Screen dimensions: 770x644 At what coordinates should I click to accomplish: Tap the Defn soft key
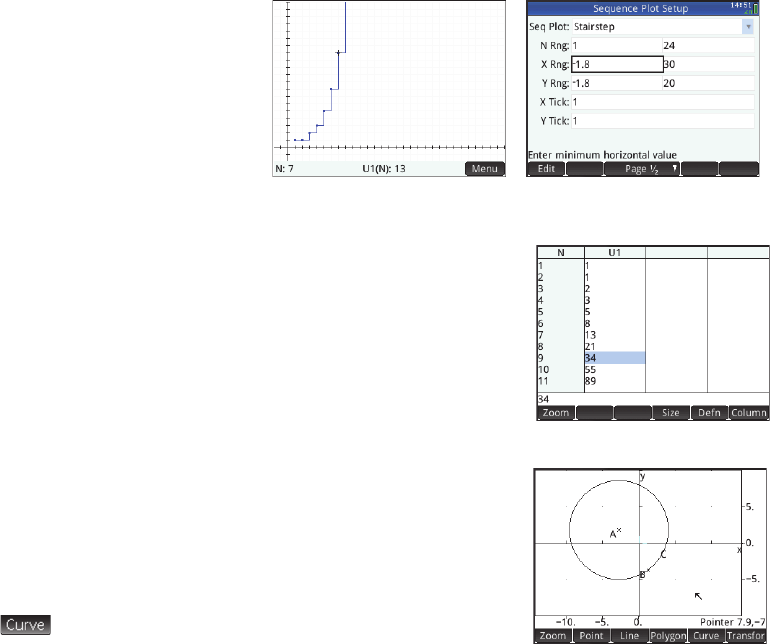[x=709, y=413]
